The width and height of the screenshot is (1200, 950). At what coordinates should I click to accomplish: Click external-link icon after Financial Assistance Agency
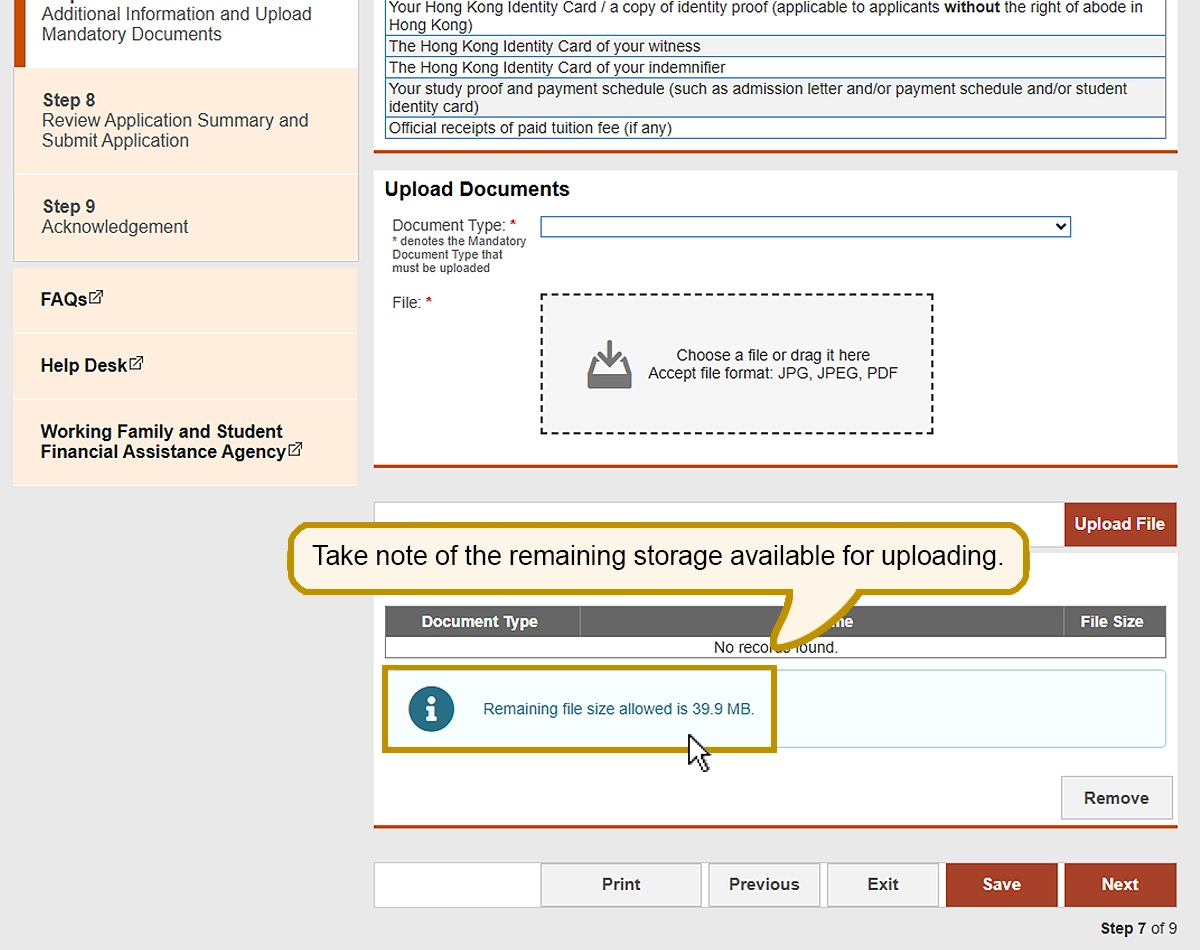pos(295,450)
